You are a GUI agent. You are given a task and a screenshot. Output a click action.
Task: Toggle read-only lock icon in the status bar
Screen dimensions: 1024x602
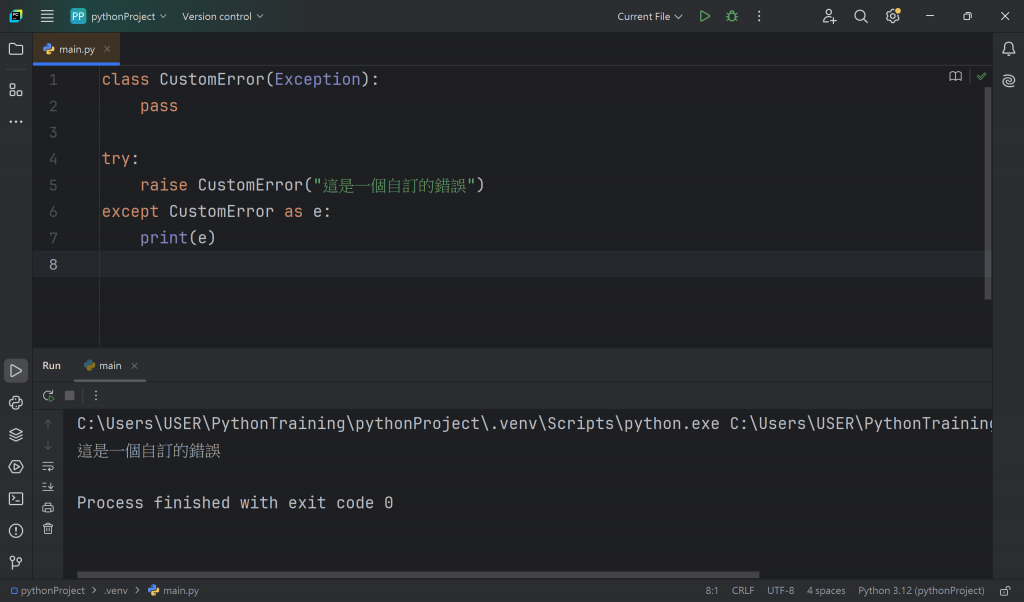coord(1005,590)
